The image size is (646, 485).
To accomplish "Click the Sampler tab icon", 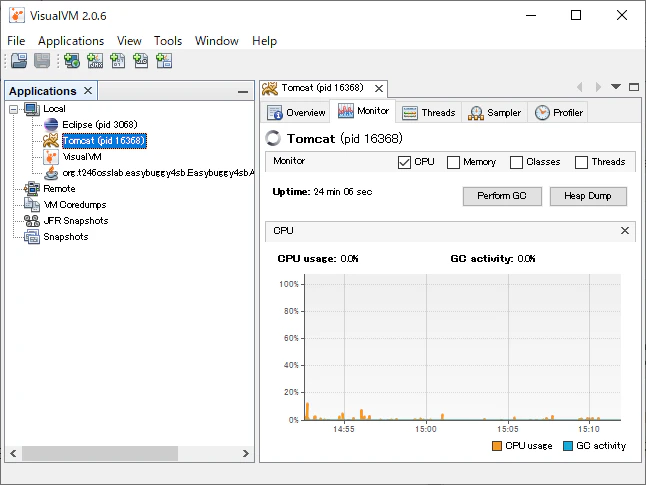I will [475, 112].
